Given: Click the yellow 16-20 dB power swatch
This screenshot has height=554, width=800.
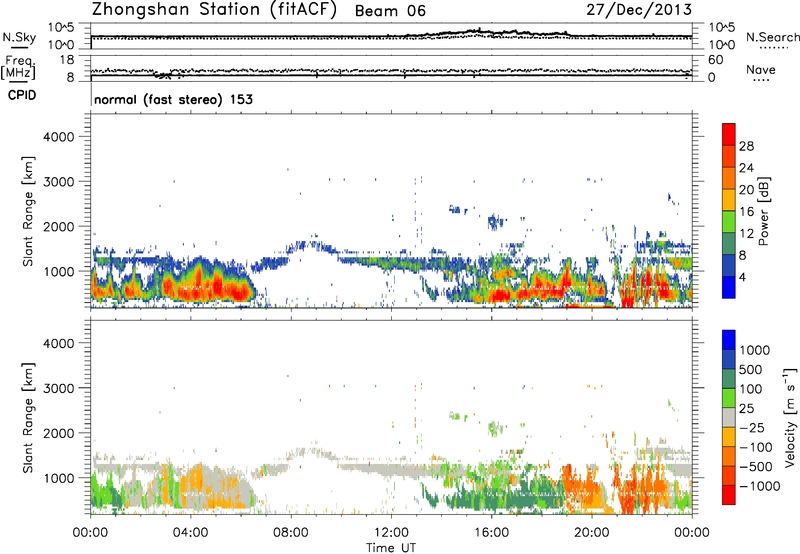Looking at the screenshot, I should coord(729,199).
